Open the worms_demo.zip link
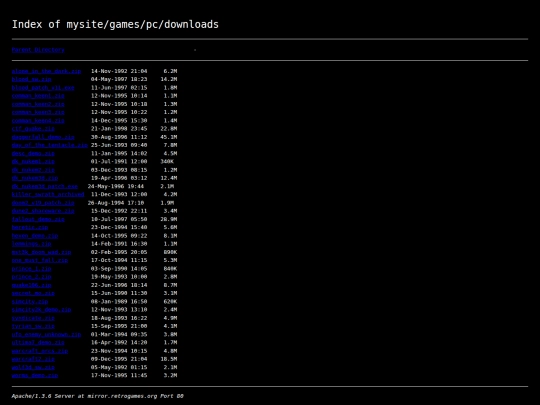Image resolution: width=540 pixels, height=405 pixels. (35, 376)
